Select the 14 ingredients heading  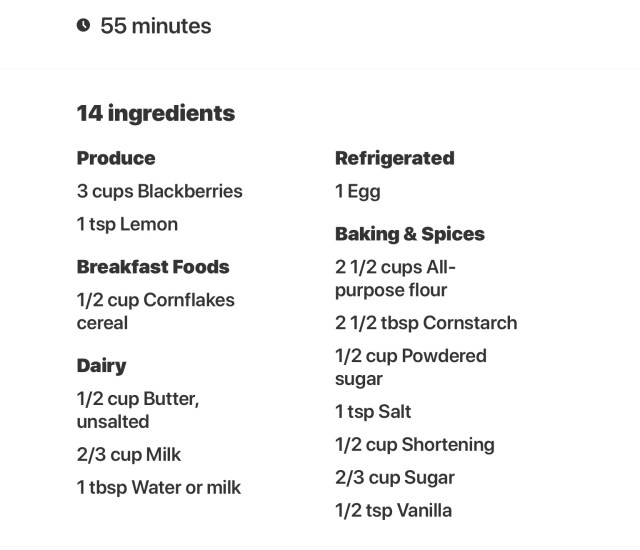point(155,113)
